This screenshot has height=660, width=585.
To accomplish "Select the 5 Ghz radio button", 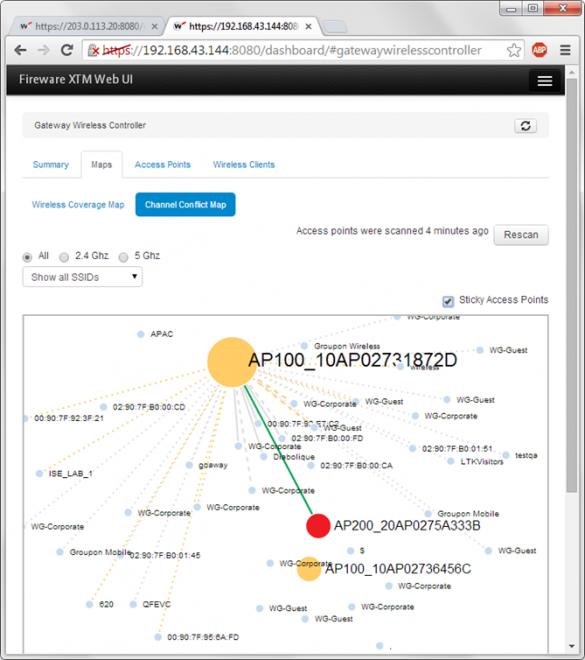I will point(123,257).
